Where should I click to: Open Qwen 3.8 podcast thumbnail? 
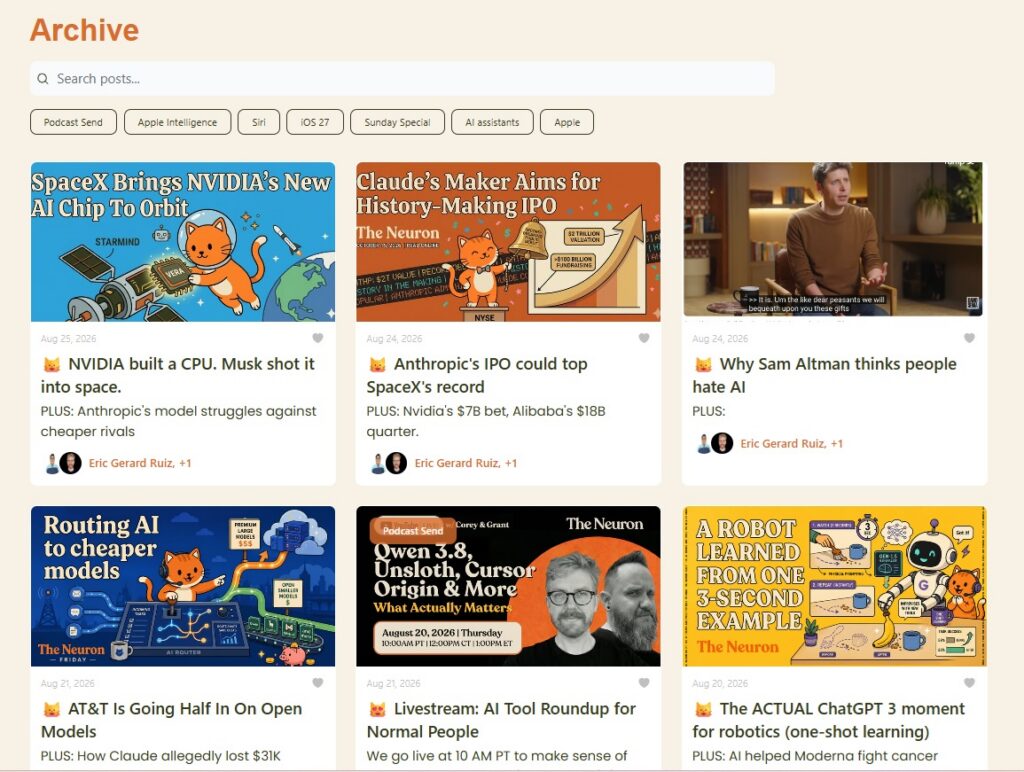[x=508, y=587]
